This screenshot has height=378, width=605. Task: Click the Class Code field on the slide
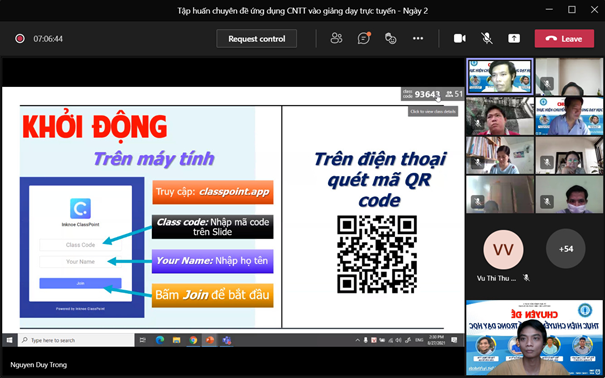pos(80,245)
